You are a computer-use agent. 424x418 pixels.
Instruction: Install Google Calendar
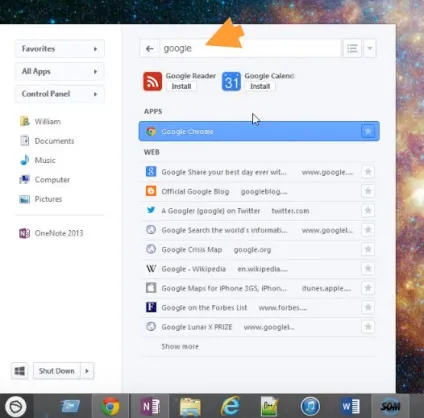(260, 86)
